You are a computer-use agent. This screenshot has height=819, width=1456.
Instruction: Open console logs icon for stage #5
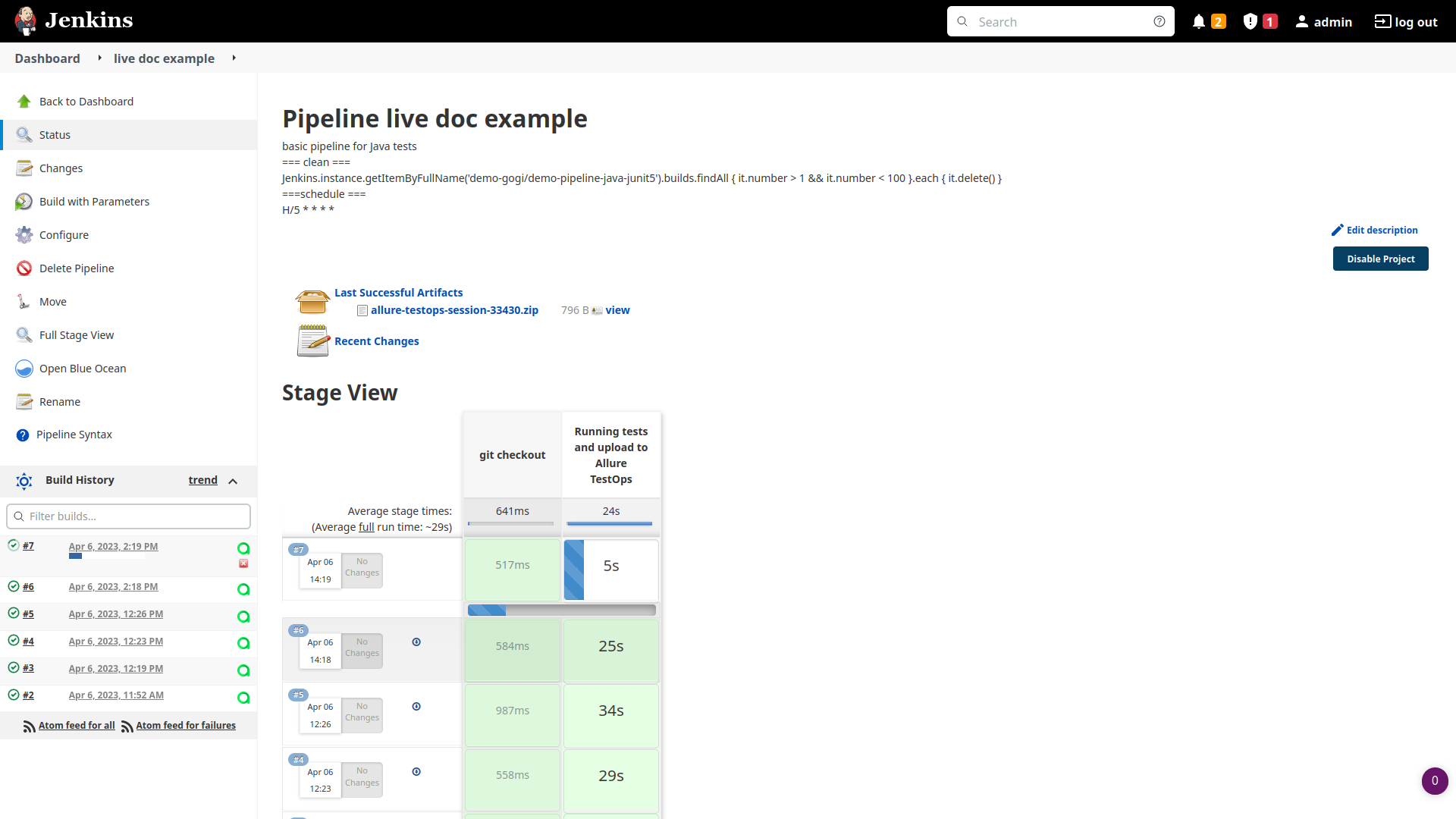click(416, 706)
